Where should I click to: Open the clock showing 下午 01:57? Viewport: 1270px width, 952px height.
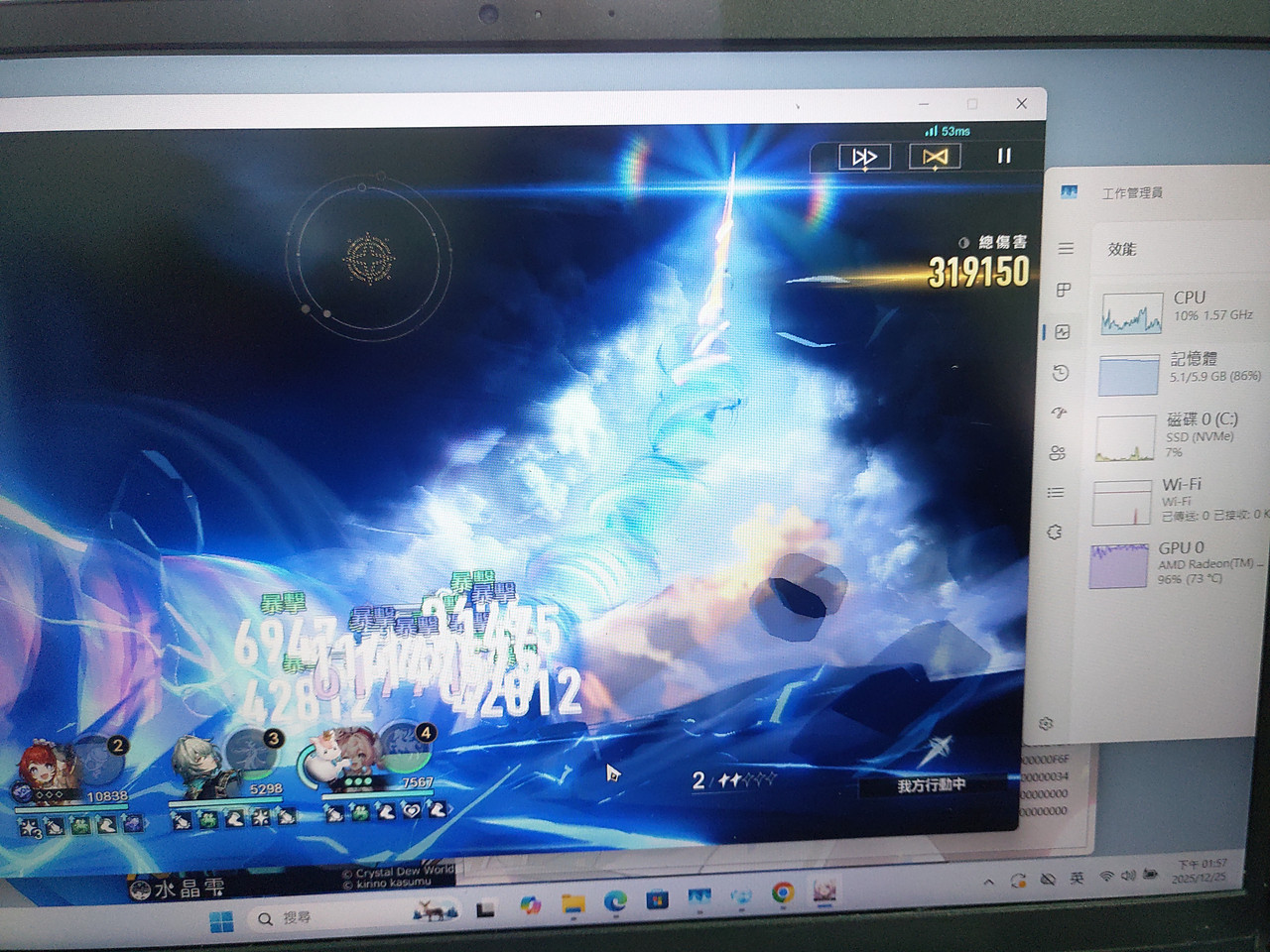1199,872
